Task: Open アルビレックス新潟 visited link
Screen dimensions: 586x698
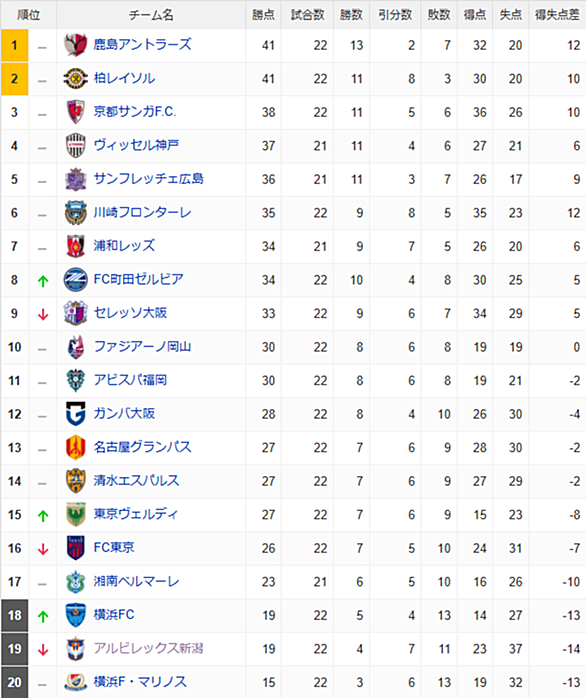Action: tap(148, 648)
